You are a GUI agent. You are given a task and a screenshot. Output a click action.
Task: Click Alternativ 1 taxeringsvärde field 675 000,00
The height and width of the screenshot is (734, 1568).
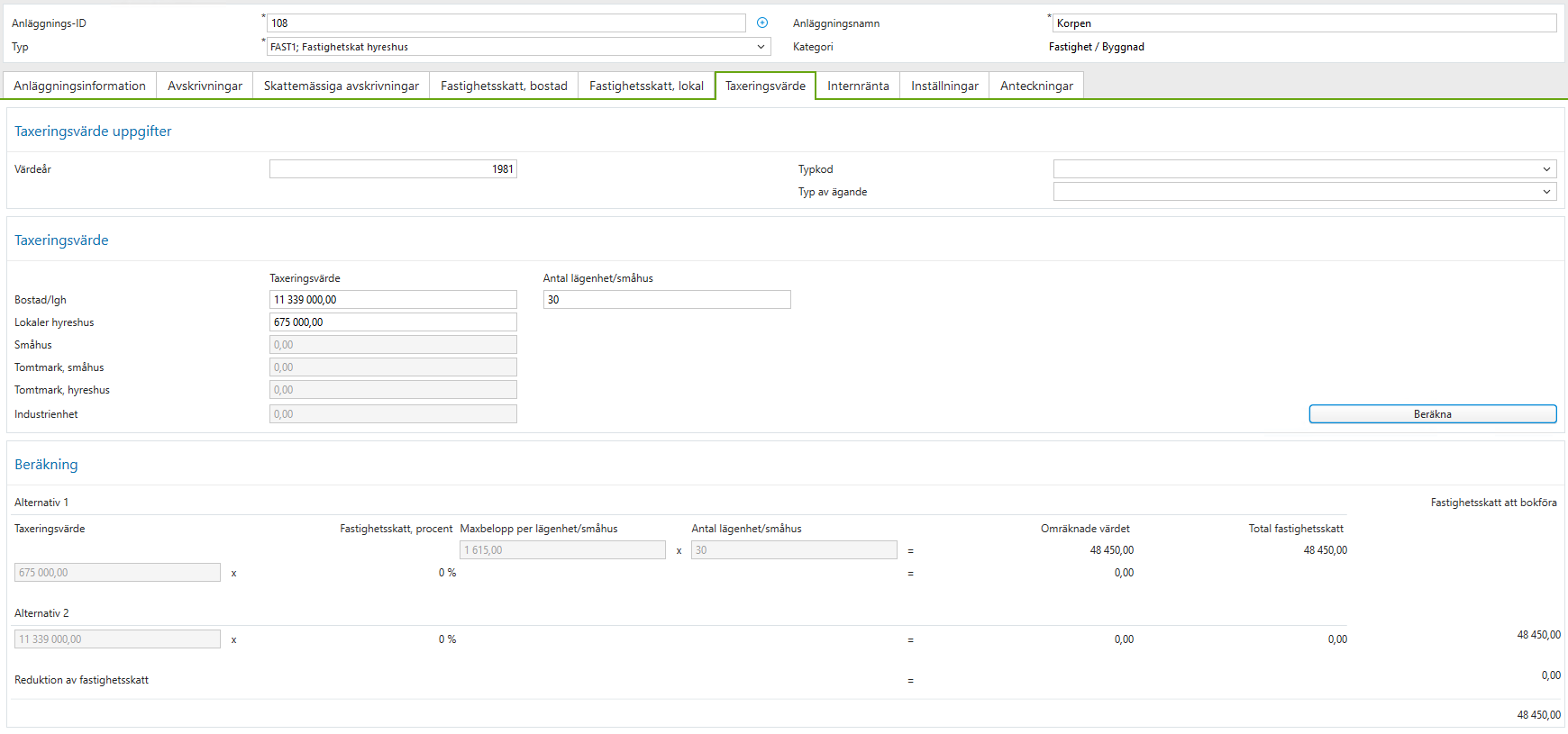[117, 573]
